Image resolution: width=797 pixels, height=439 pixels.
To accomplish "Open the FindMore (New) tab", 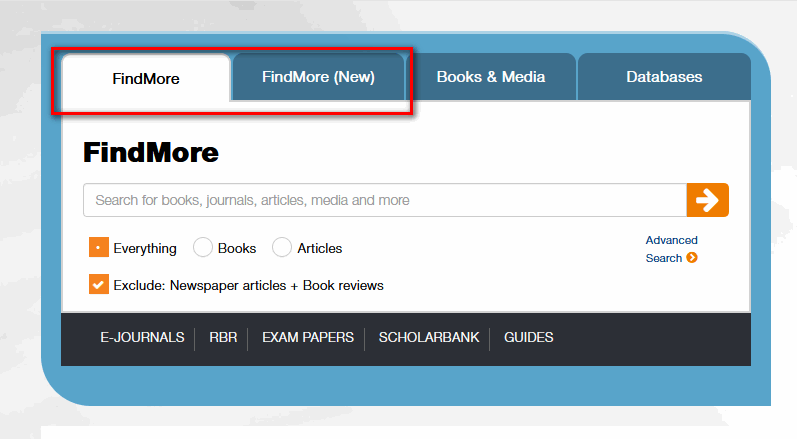I will click(x=318, y=77).
